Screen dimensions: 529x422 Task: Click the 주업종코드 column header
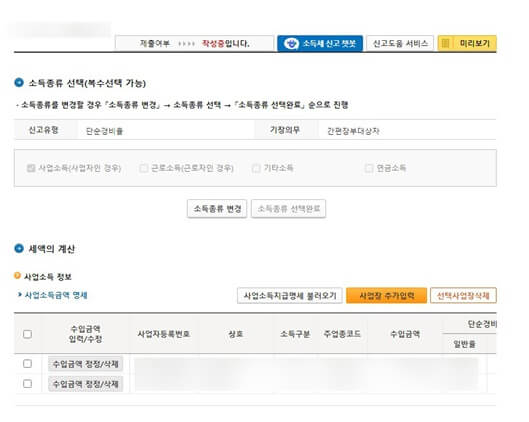click(342, 334)
